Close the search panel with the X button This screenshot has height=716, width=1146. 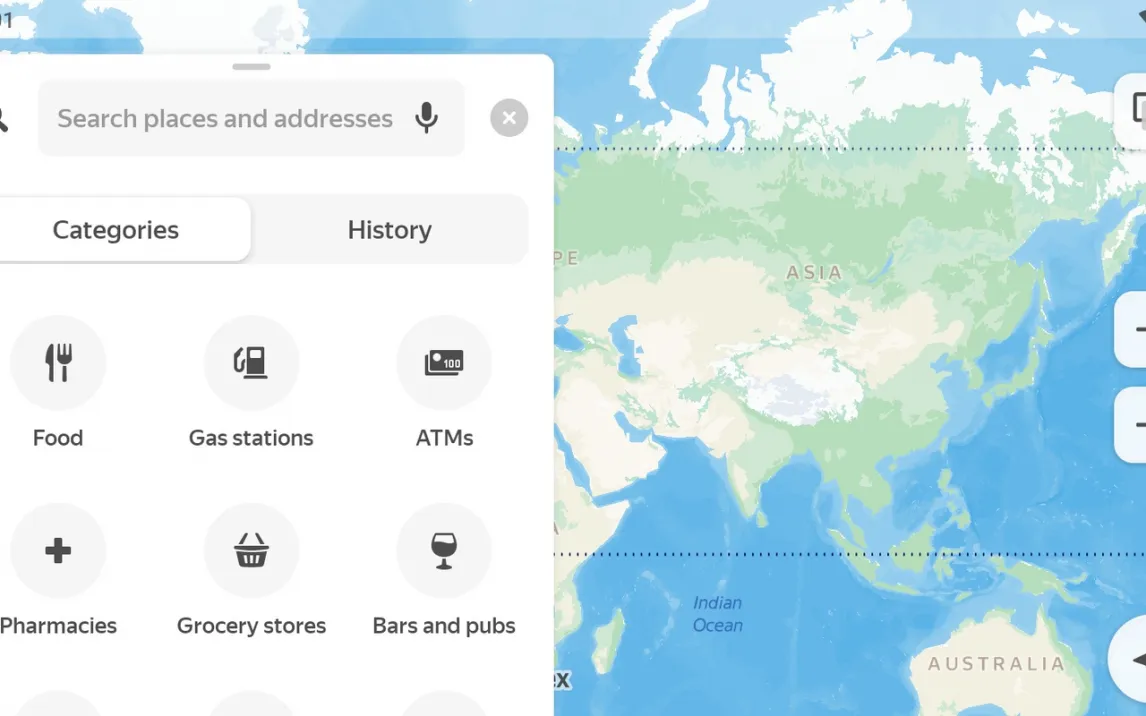point(509,118)
